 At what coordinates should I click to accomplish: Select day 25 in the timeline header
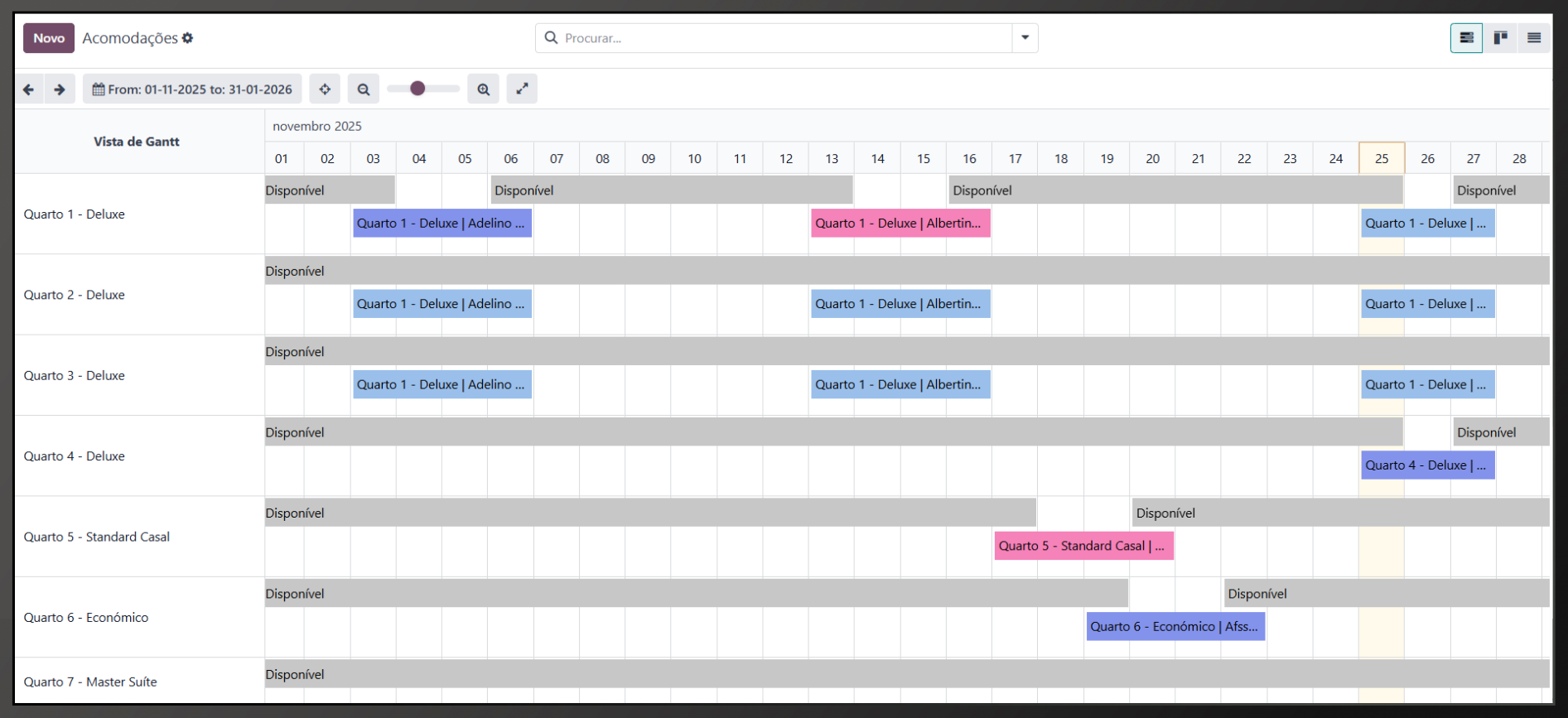coord(1382,158)
